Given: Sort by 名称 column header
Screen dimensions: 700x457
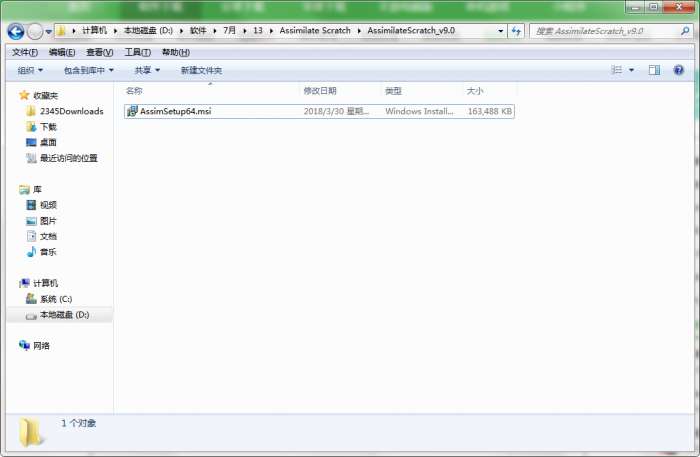Looking at the screenshot, I should click(x=134, y=91).
